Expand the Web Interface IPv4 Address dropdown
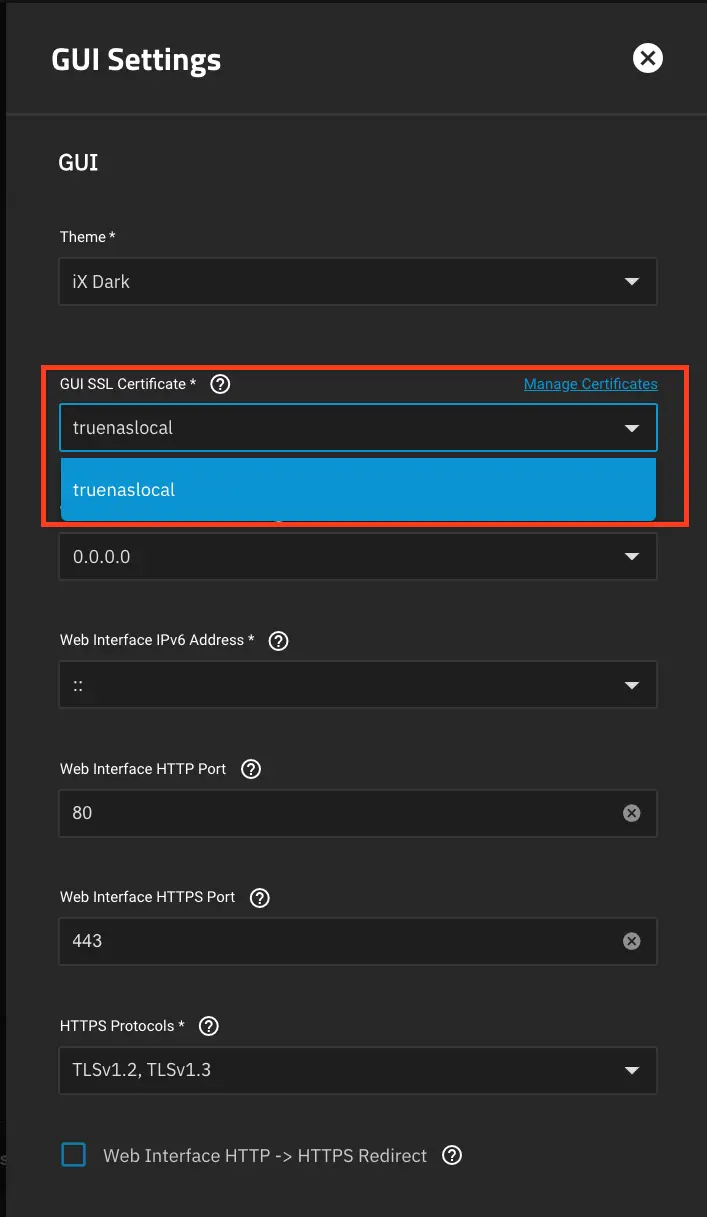707x1217 pixels. click(x=632, y=556)
